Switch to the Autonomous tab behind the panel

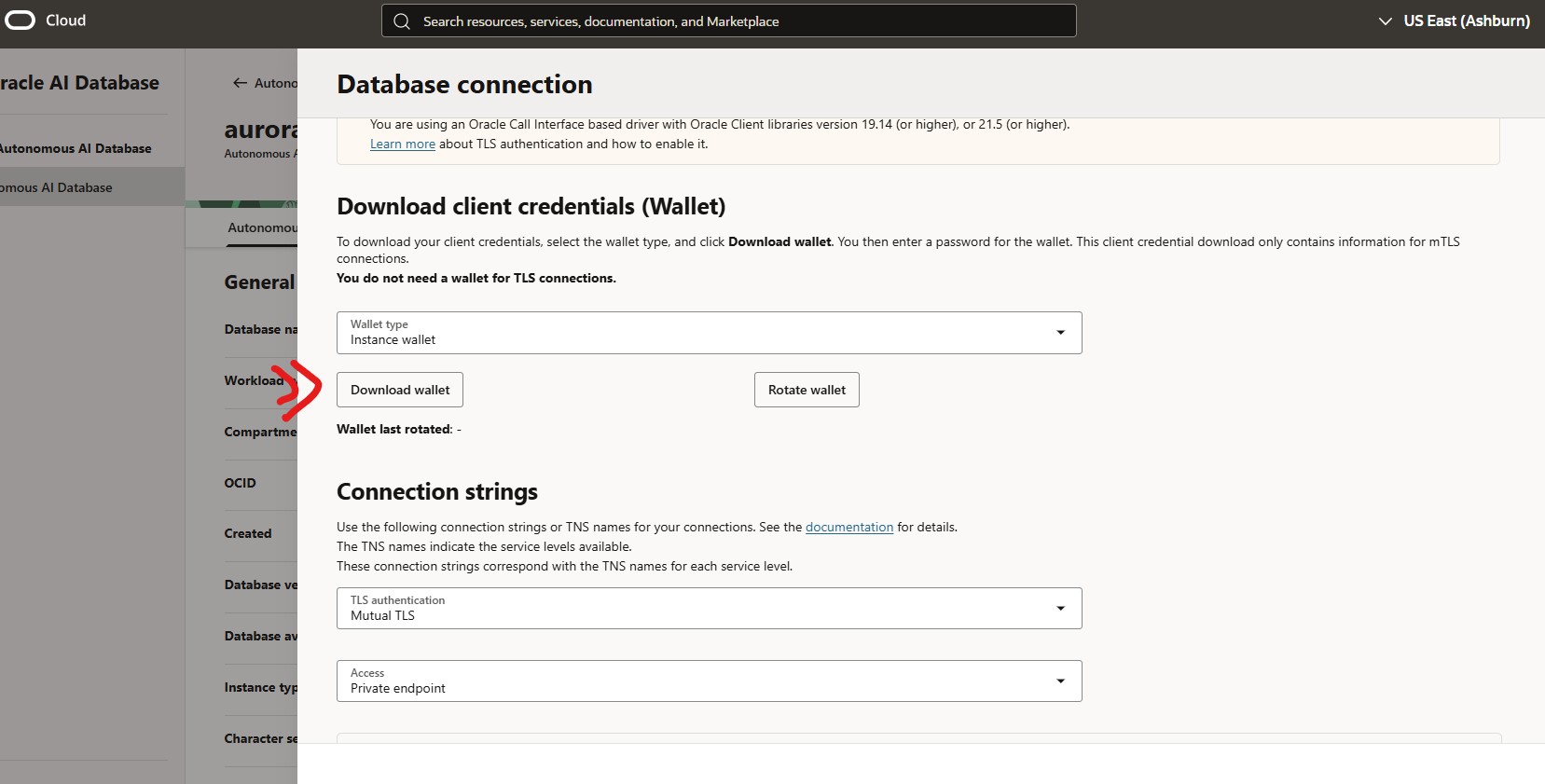point(263,227)
